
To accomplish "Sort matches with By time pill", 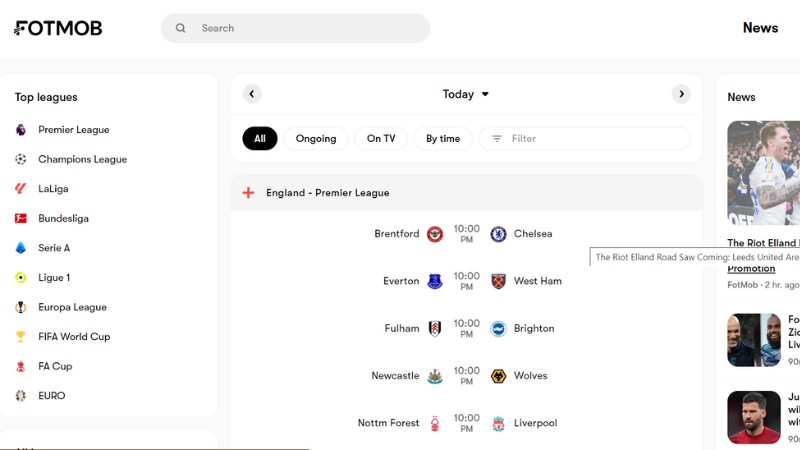I will click(x=443, y=139).
